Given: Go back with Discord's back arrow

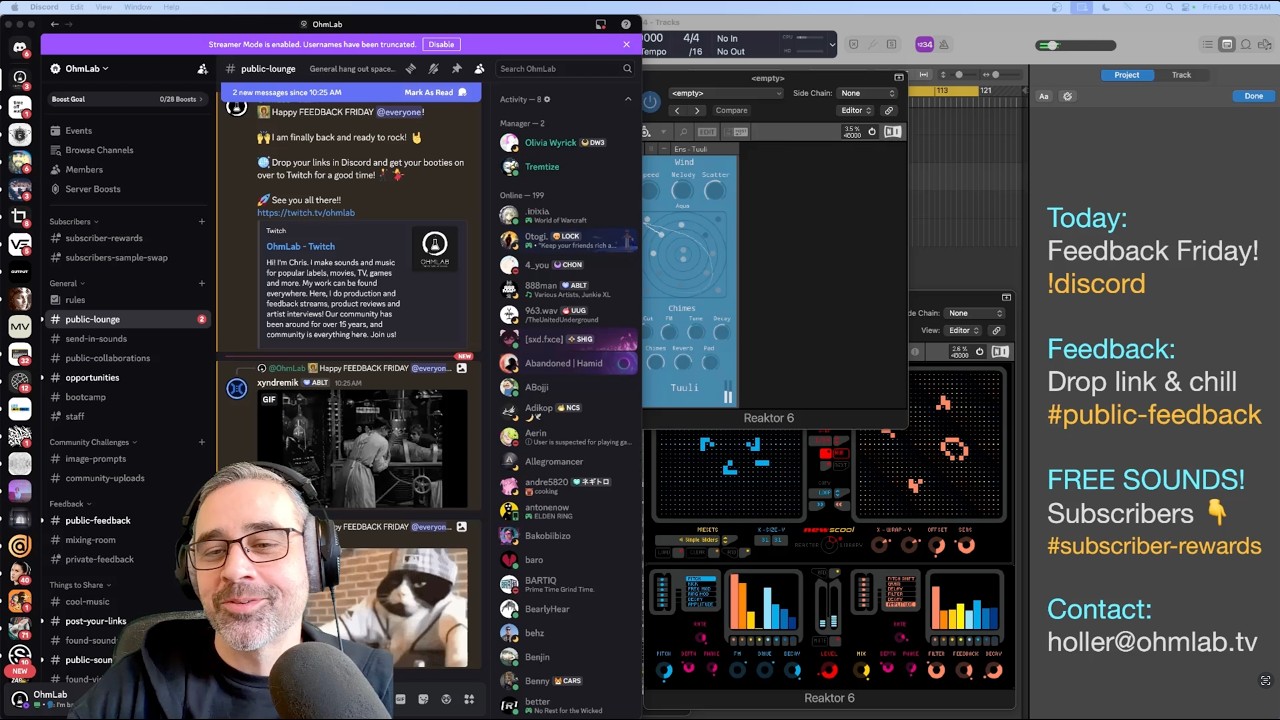Looking at the screenshot, I should point(54,24).
